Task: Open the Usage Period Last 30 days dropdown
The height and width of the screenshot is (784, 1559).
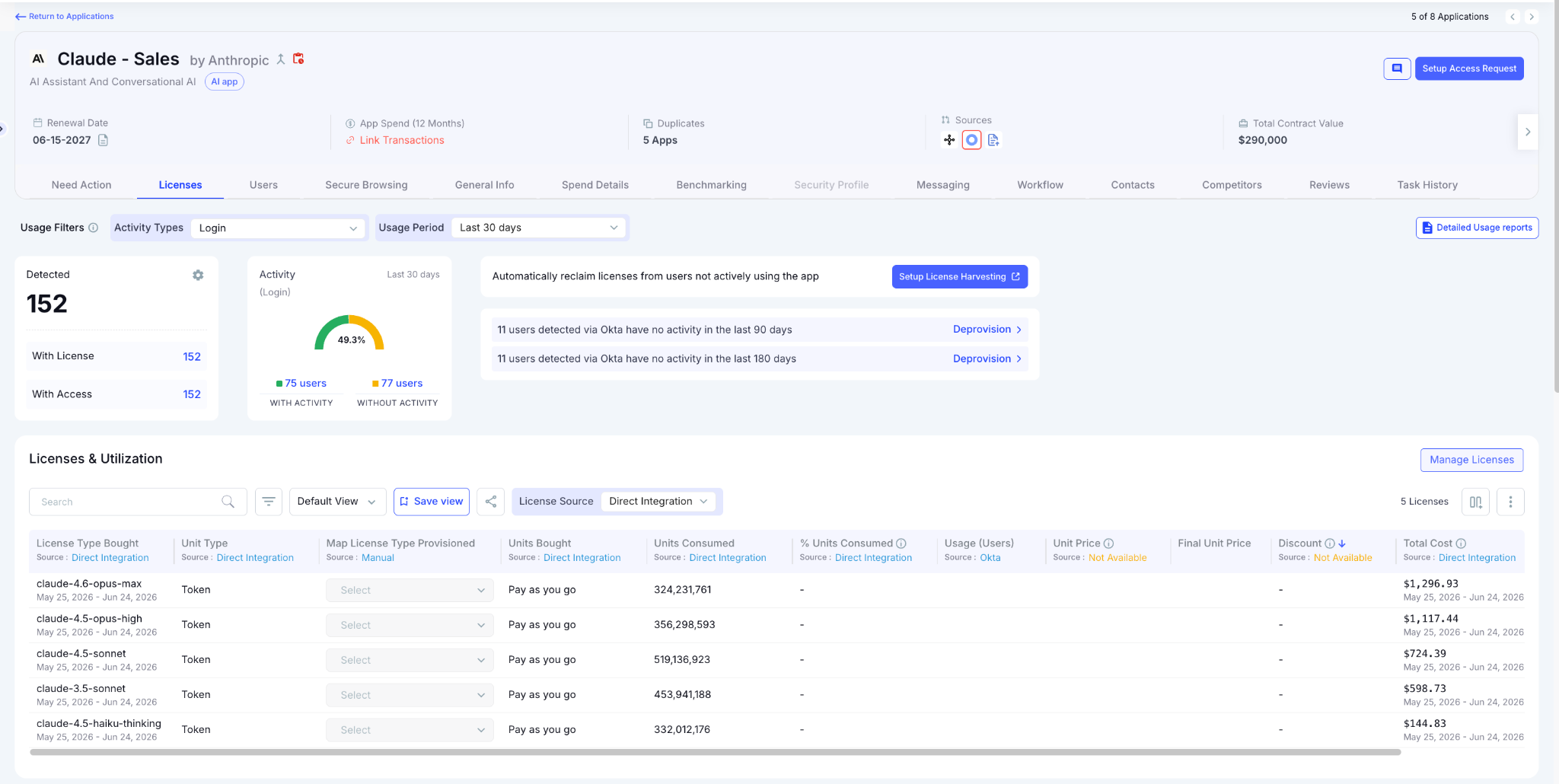Action: pyautogui.click(x=538, y=228)
